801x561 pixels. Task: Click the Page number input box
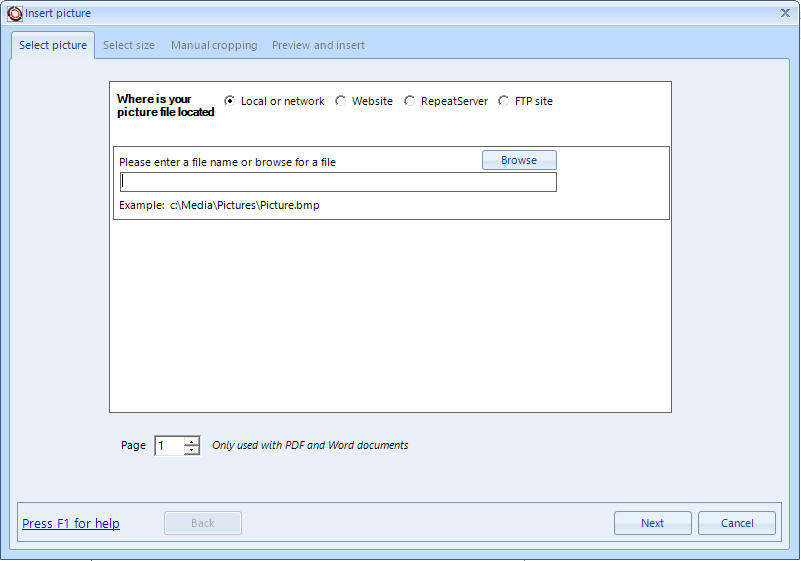[x=169, y=446]
